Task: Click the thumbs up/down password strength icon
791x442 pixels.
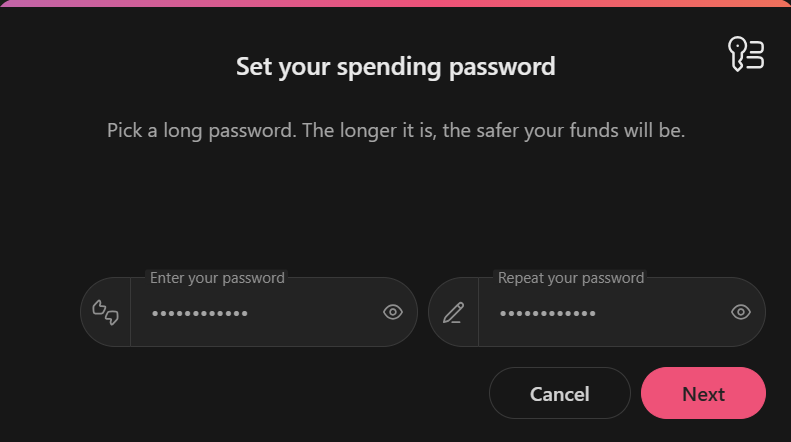Action: click(x=106, y=312)
